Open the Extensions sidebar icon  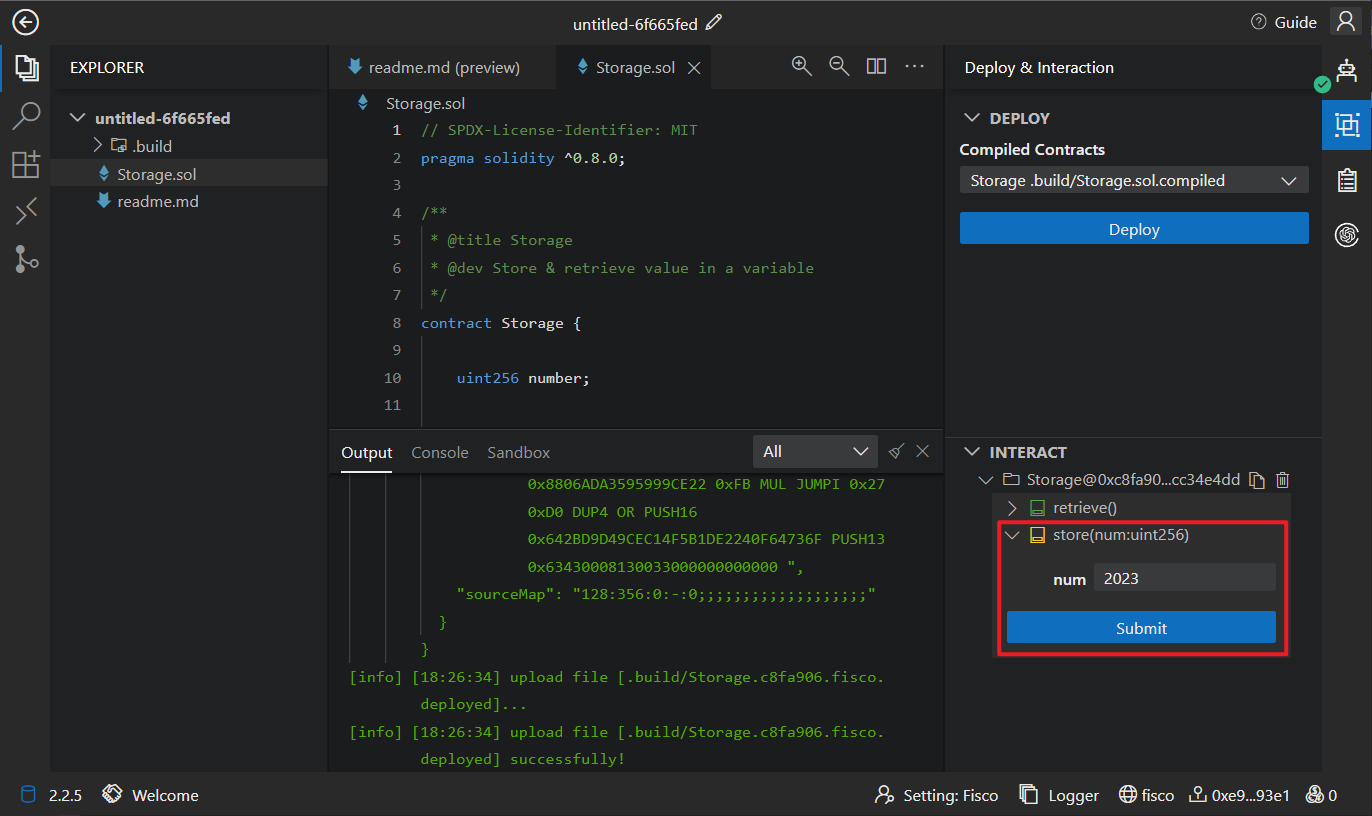pos(25,164)
